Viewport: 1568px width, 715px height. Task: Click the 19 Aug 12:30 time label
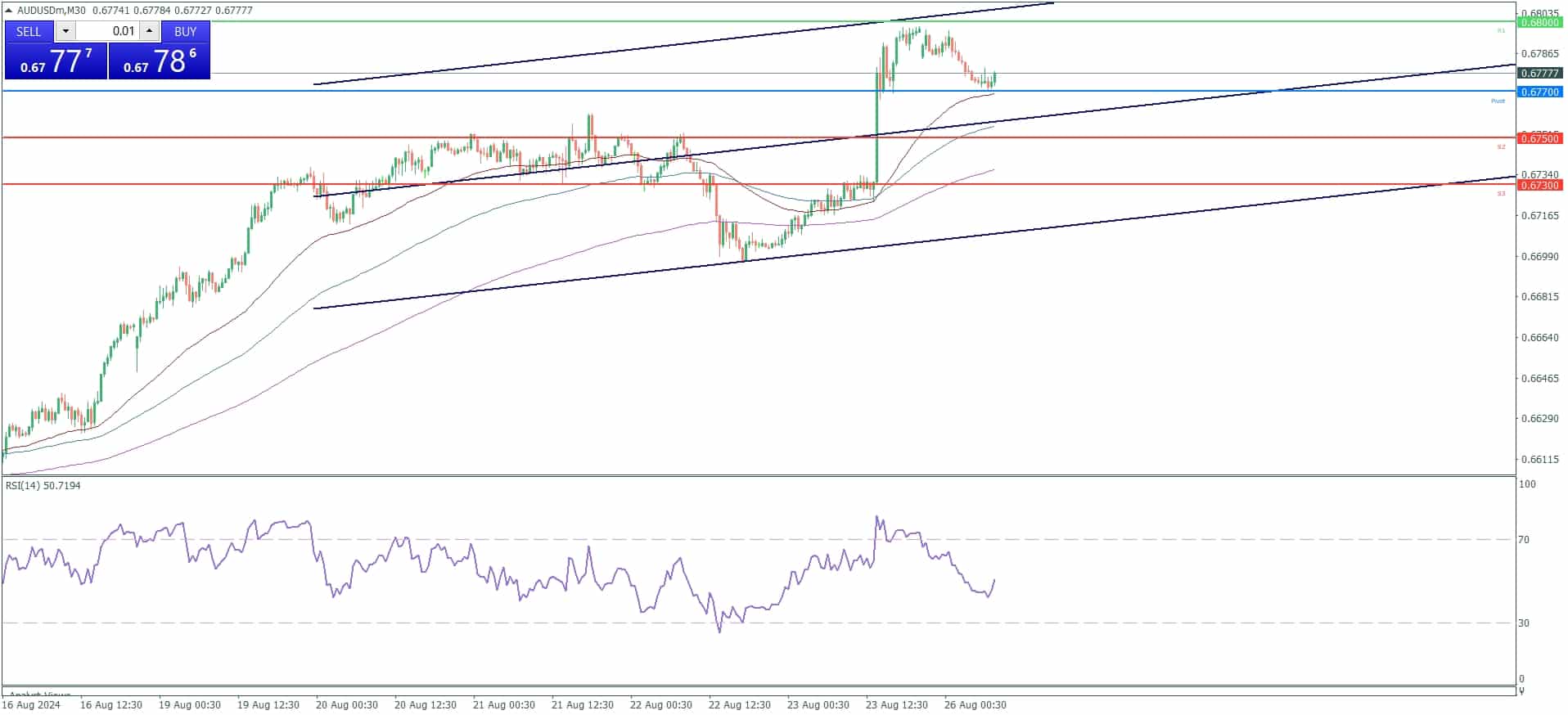268,704
